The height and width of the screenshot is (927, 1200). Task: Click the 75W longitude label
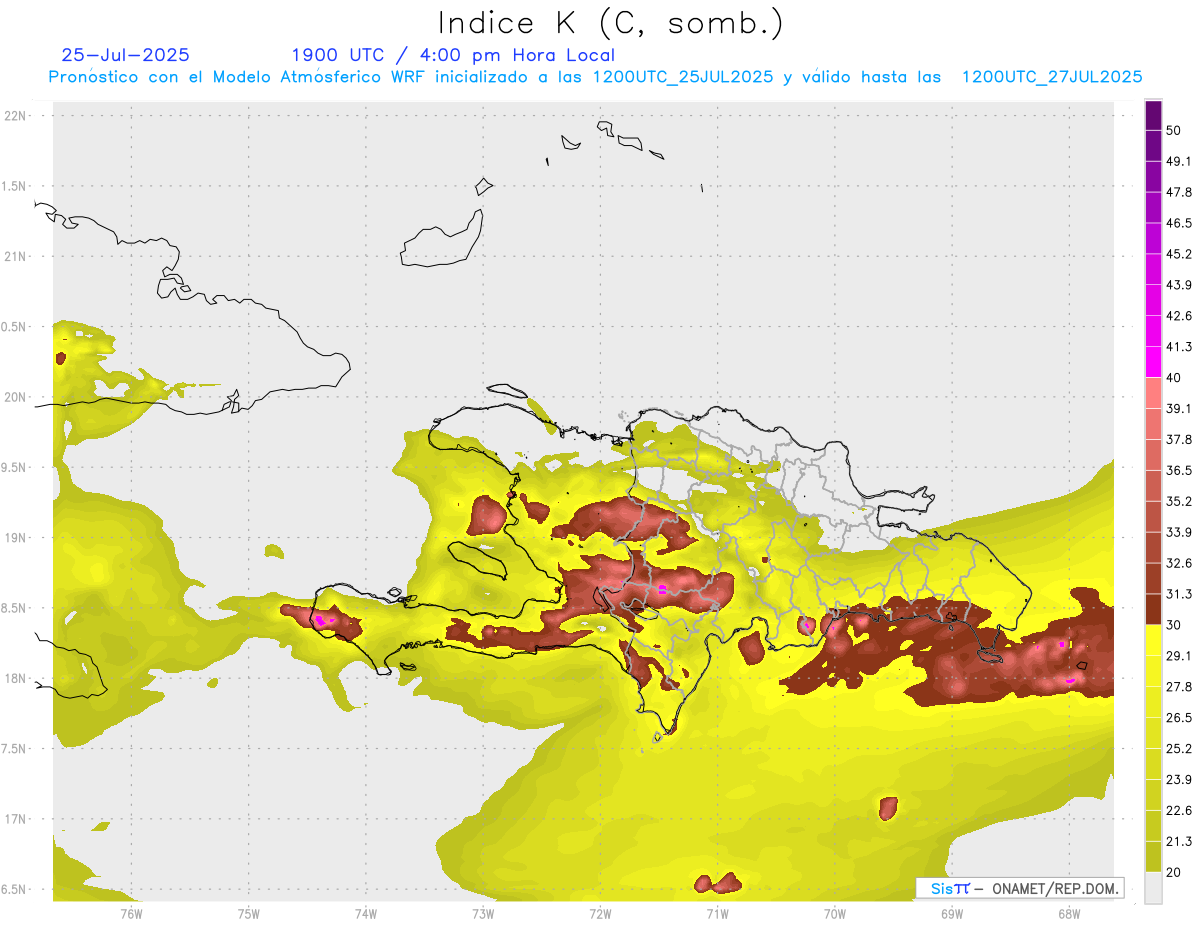[x=249, y=912]
